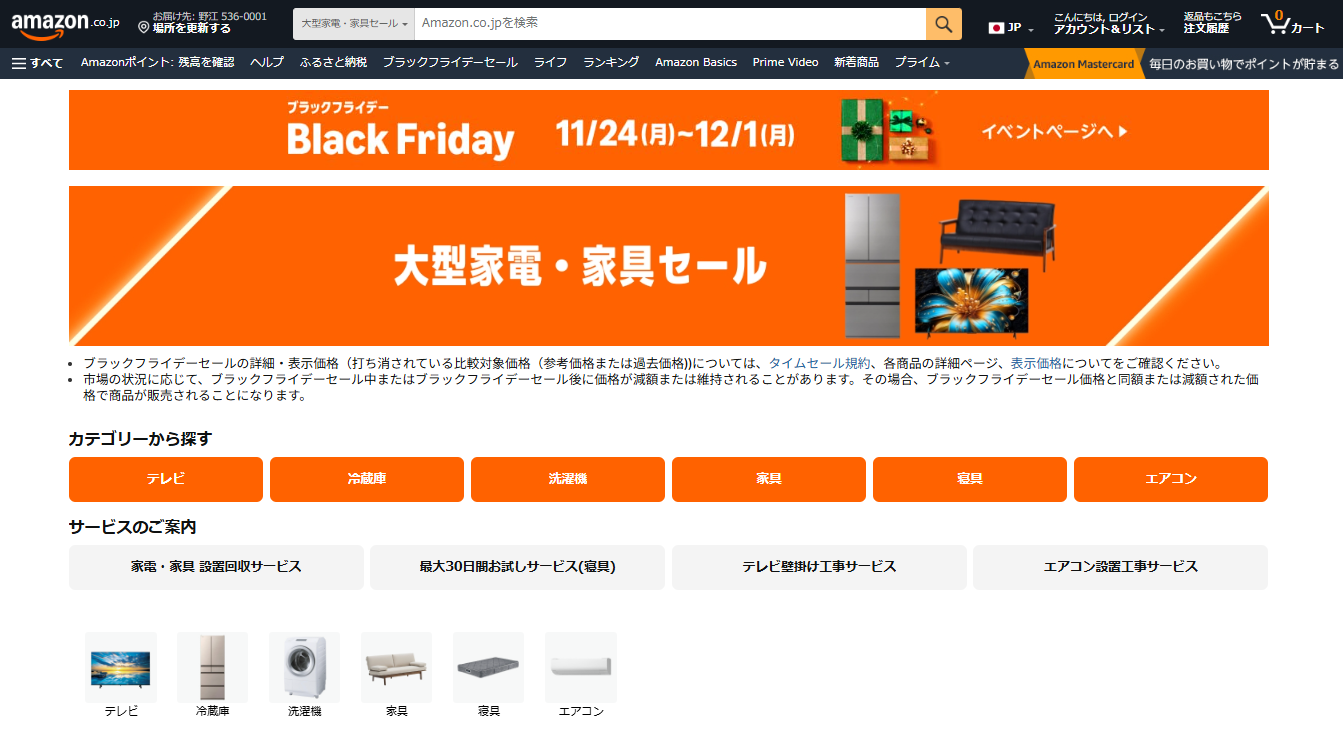Viewport: 1343px width, 732px height.
Task: Open the shopping cart icon
Action: (1292, 24)
